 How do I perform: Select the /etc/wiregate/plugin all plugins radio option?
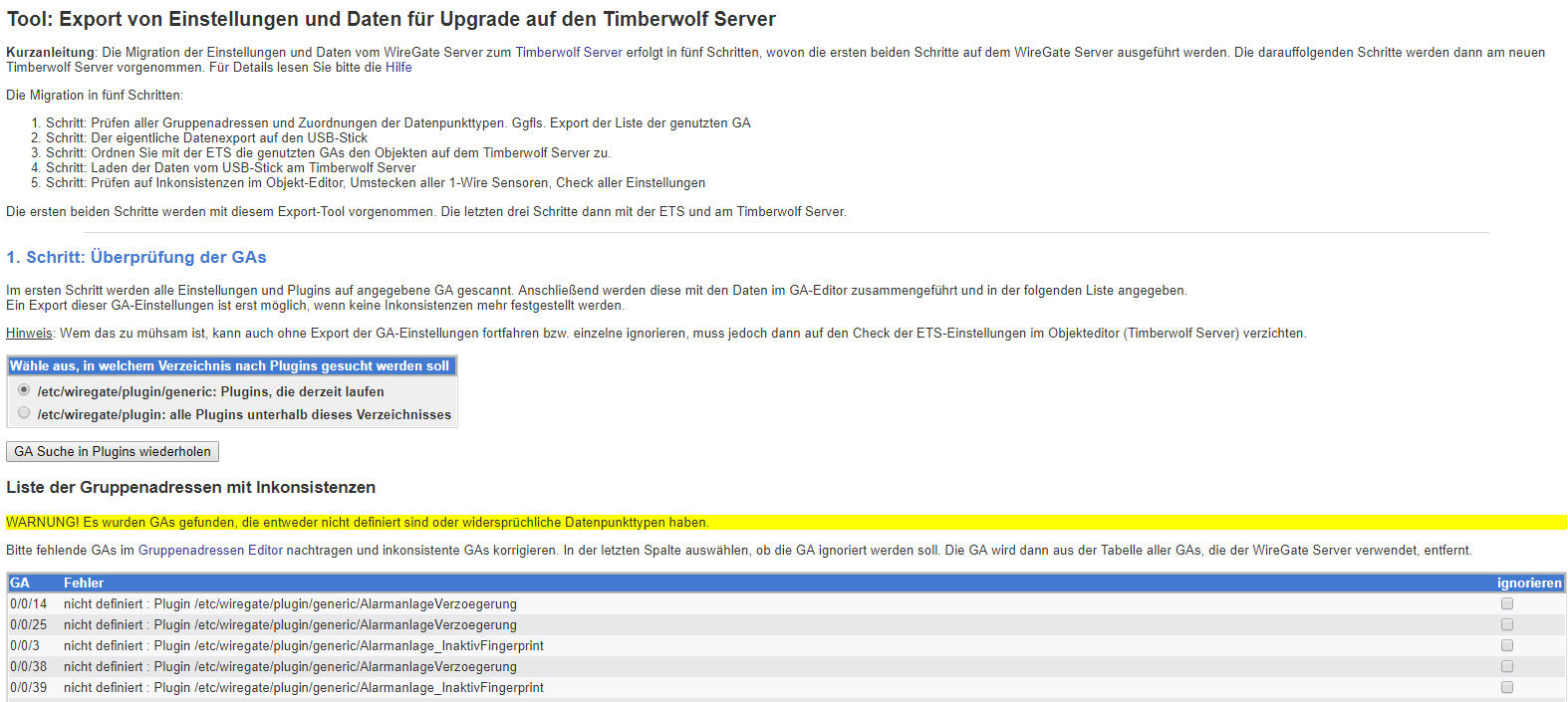(x=24, y=413)
